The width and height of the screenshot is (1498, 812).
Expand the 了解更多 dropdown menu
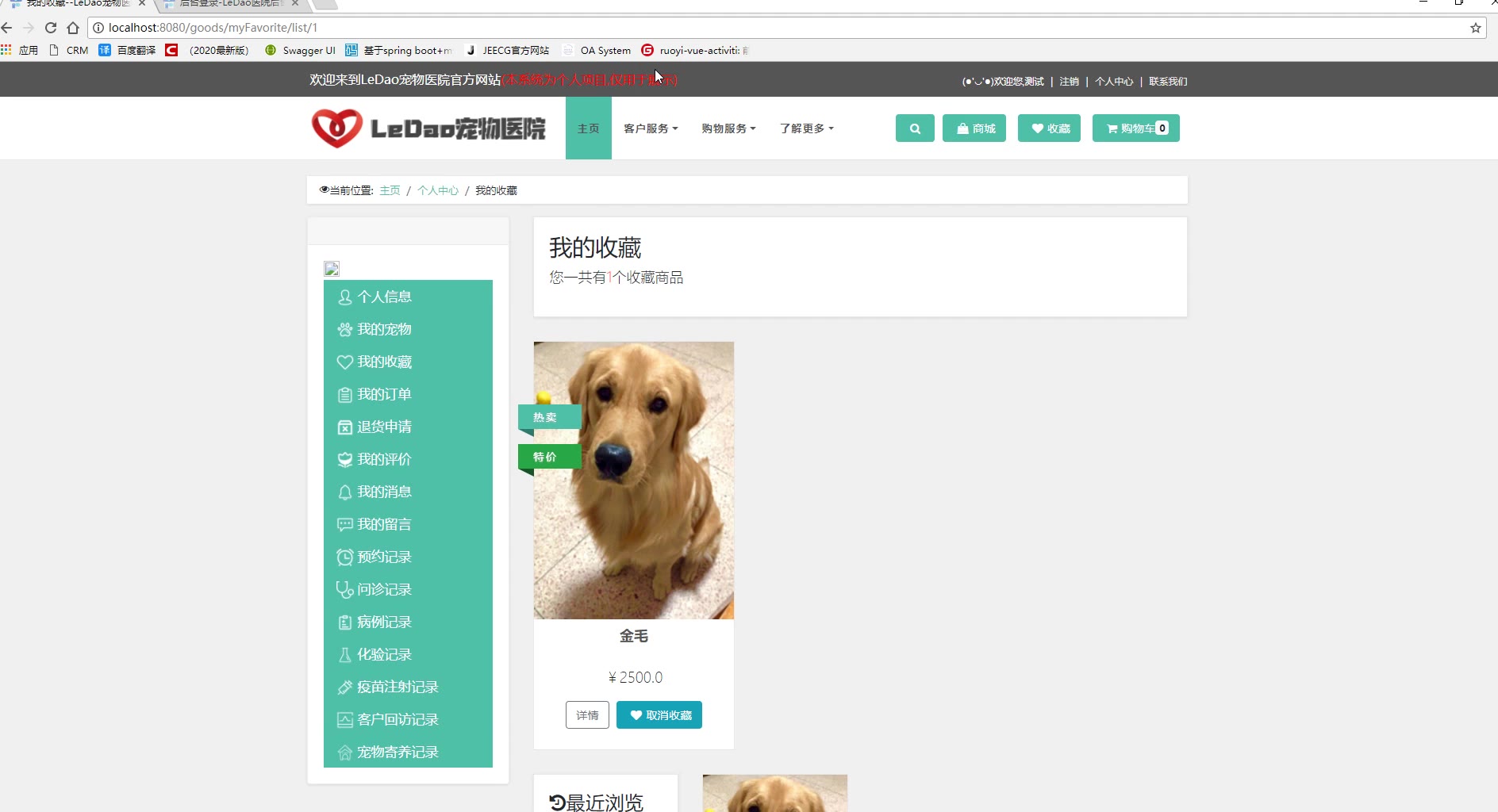tap(806, 128)
